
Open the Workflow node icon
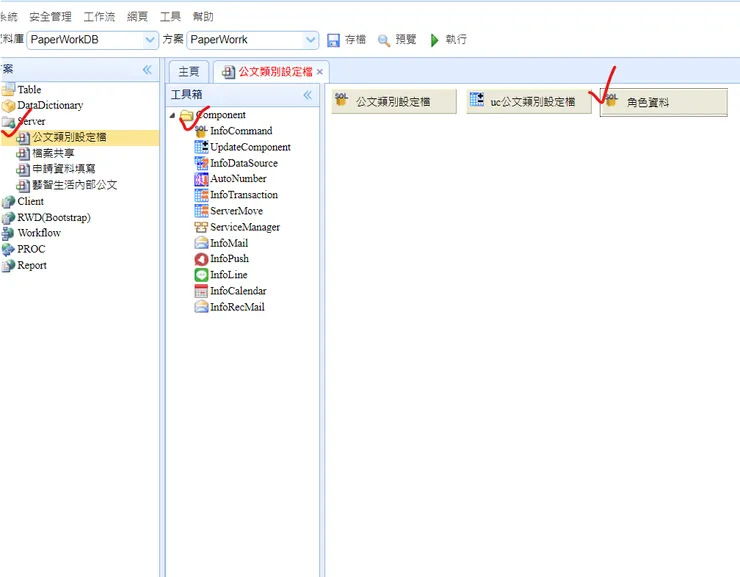tap(8, 233)
